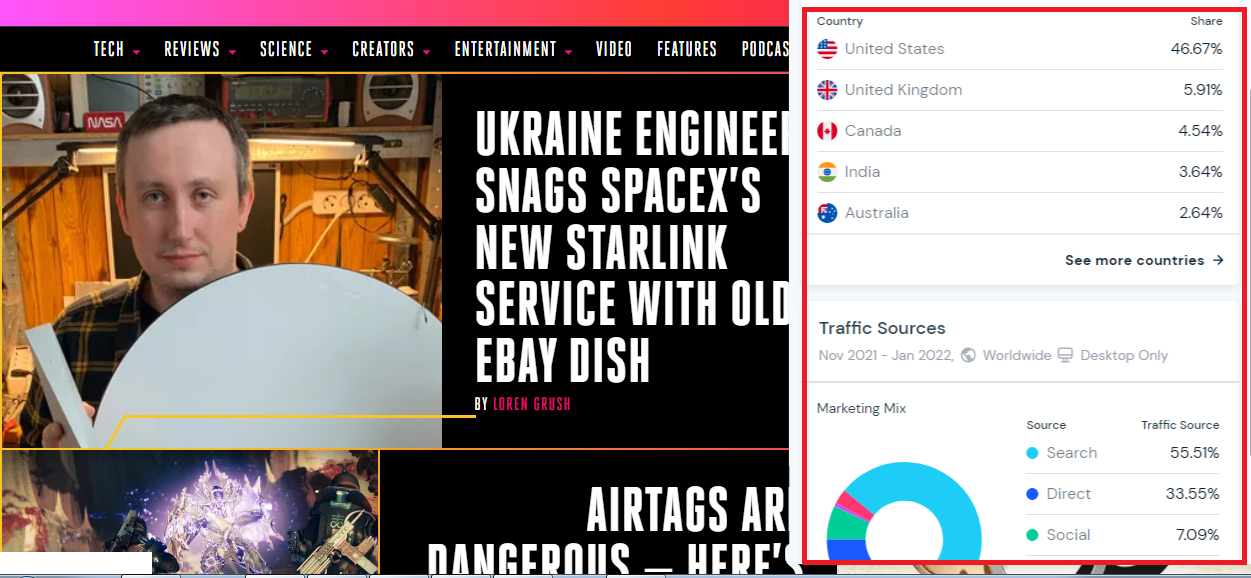Select the United States country row text
1251x578 pixels.
point(894,49)
